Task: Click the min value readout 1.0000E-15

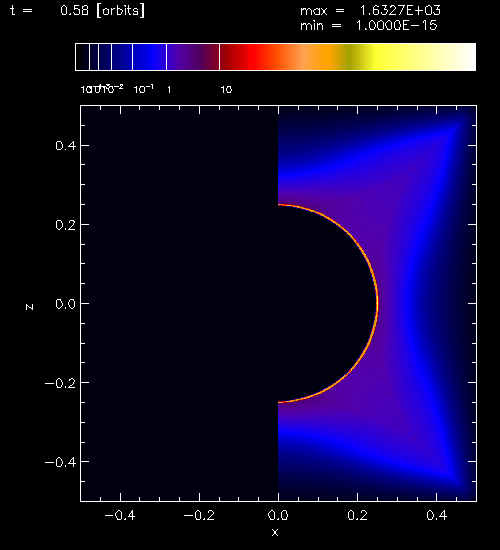Action: [396, 26]
